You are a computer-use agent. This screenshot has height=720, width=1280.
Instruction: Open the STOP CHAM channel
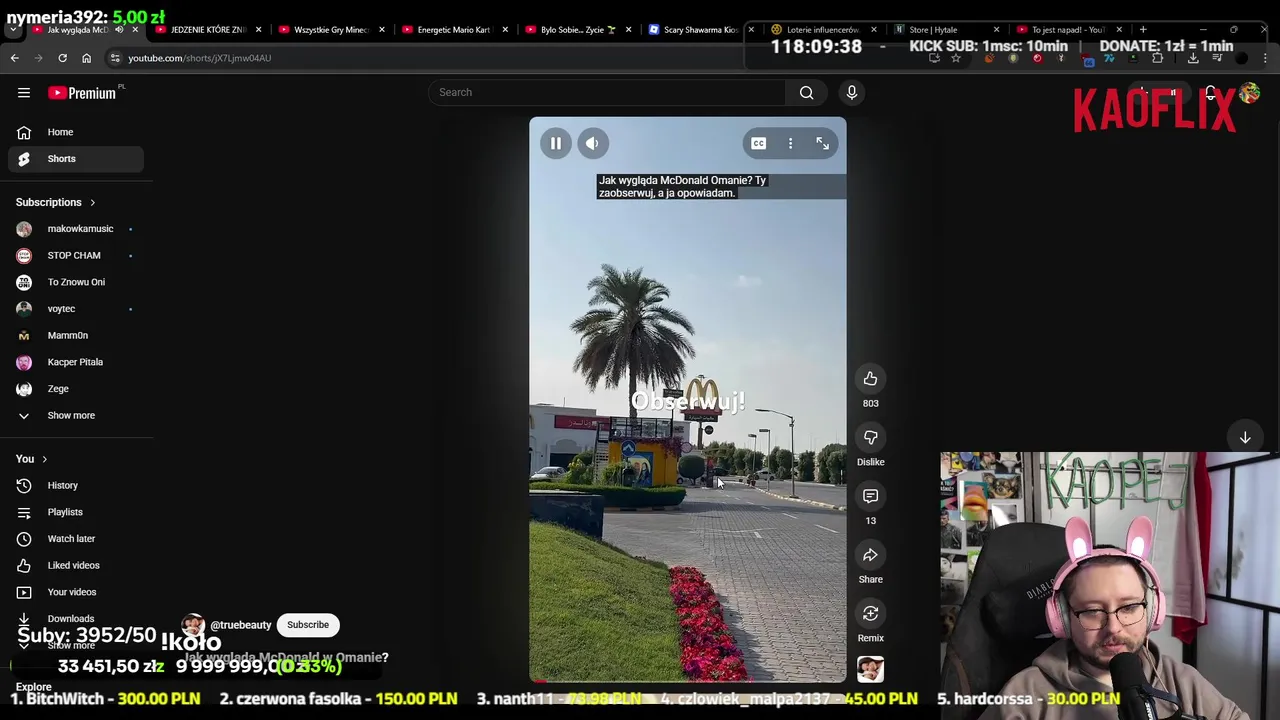76,256
